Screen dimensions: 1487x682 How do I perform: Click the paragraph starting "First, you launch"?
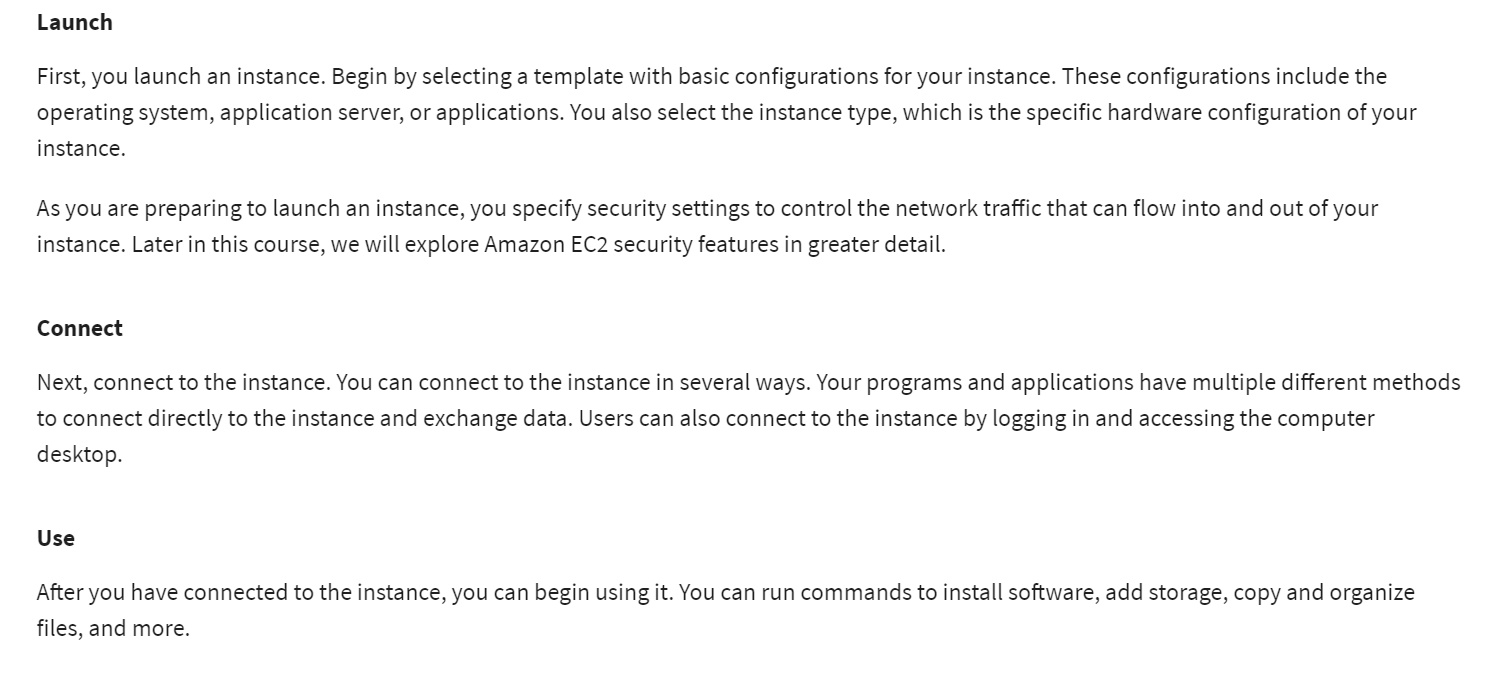tap(727, 112)
